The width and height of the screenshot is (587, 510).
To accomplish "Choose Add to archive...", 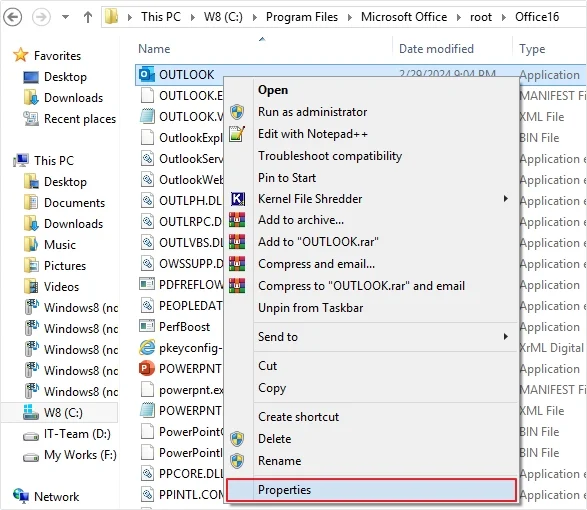I will [371, 220].
